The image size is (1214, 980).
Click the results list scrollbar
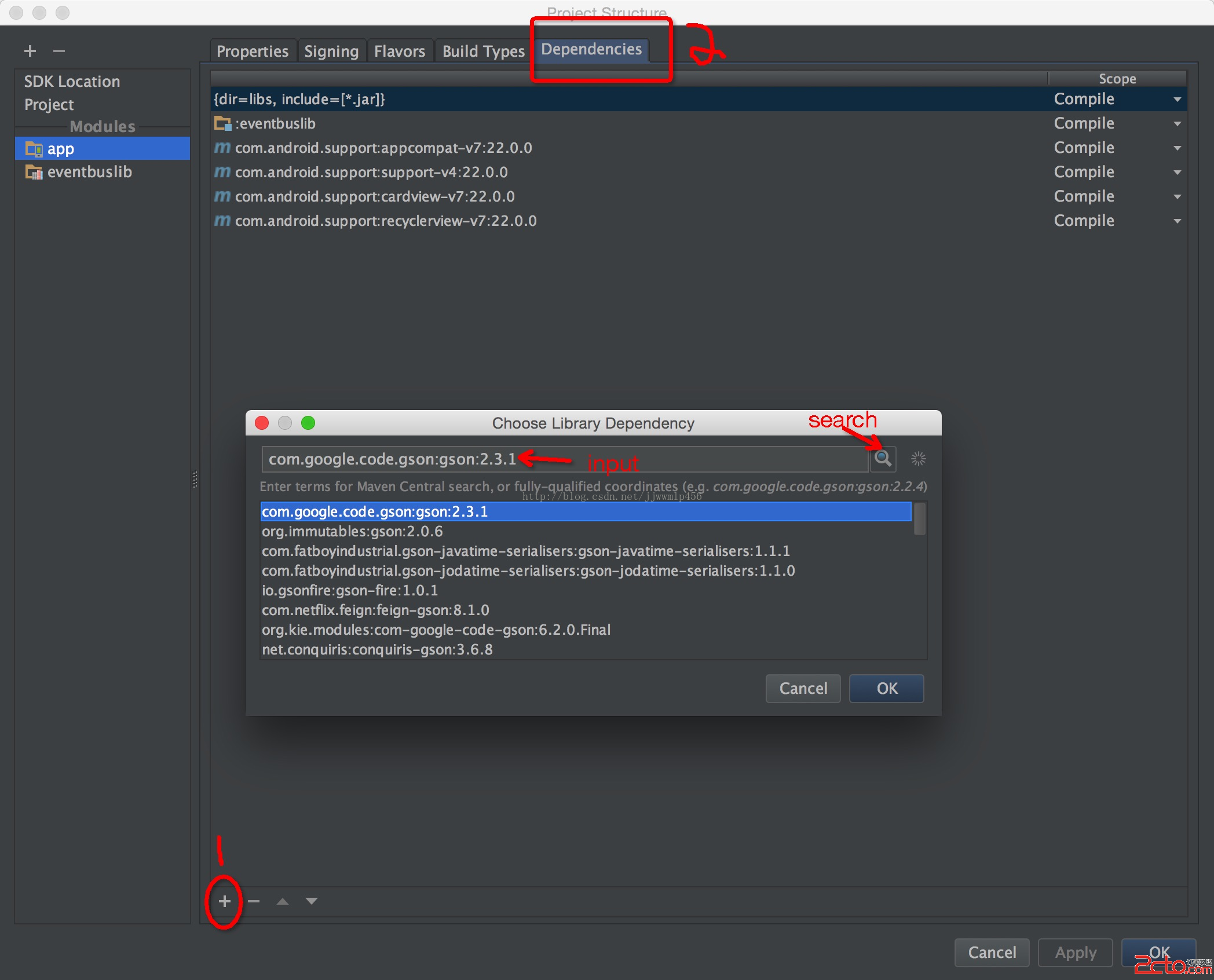(x=919, y=519)
